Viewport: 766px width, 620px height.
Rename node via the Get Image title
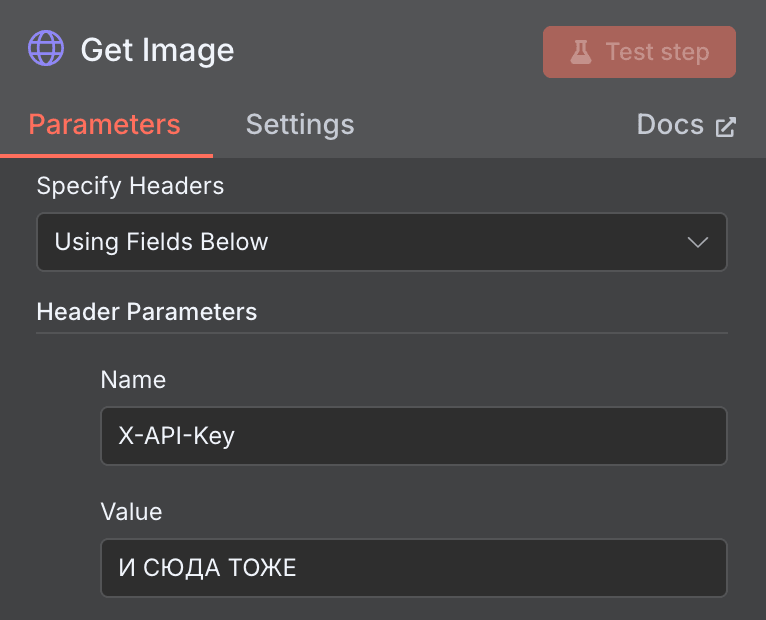click(x=157, y=50)
